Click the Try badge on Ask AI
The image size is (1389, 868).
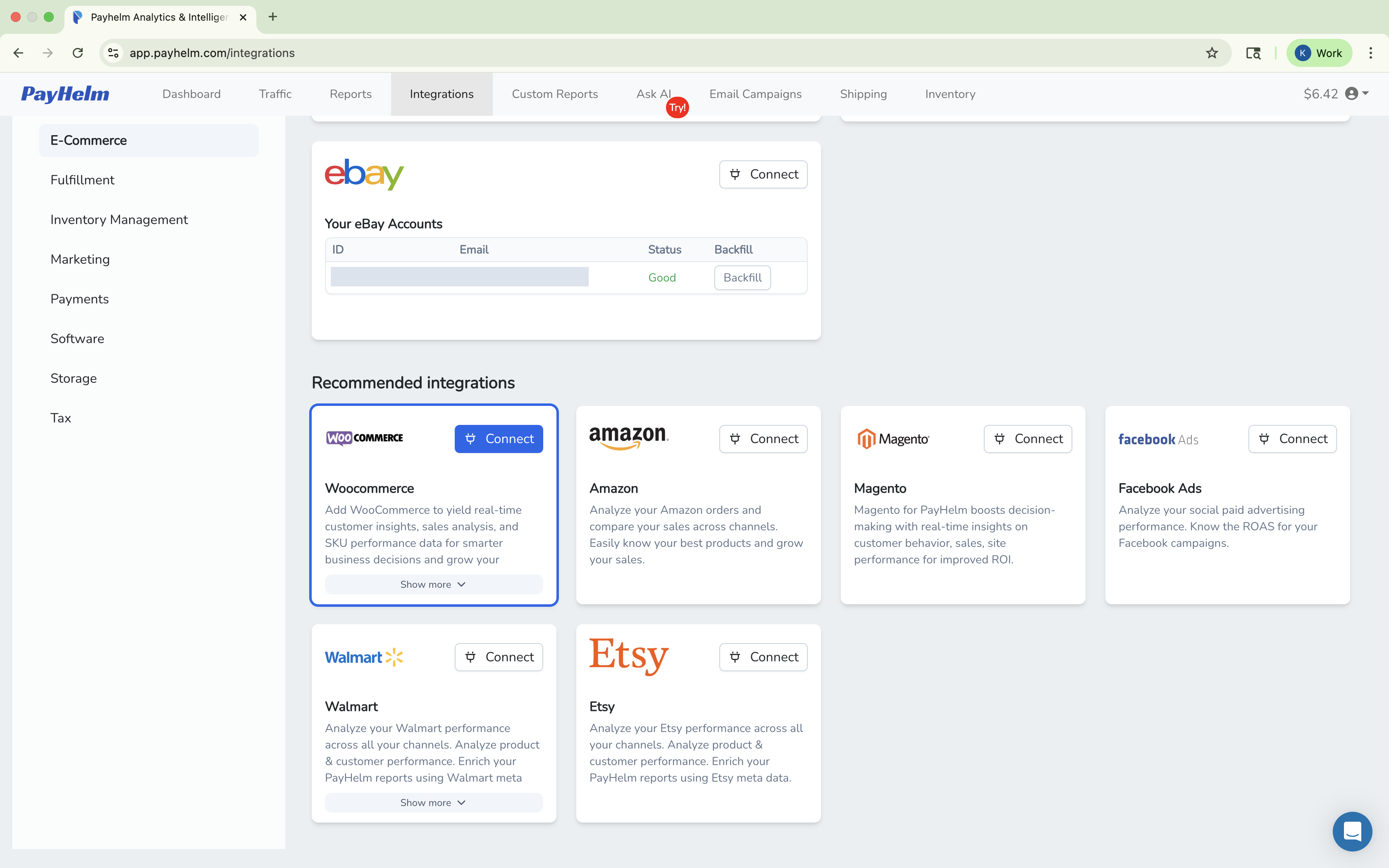[x=677, y=107]
